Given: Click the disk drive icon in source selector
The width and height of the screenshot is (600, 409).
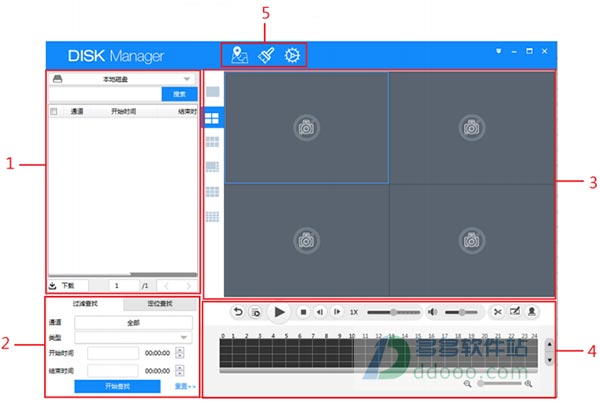Looking at the screenshot, I should tap(57, 79).
